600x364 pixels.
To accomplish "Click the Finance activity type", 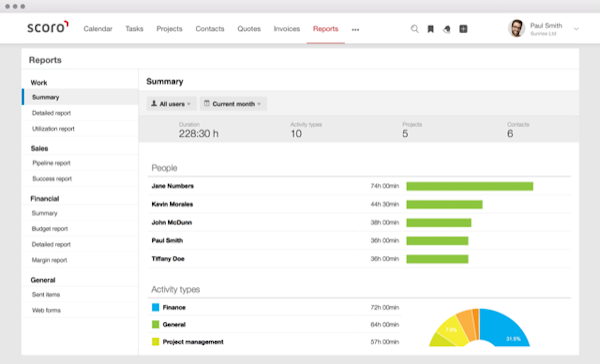I will point(174,307).
